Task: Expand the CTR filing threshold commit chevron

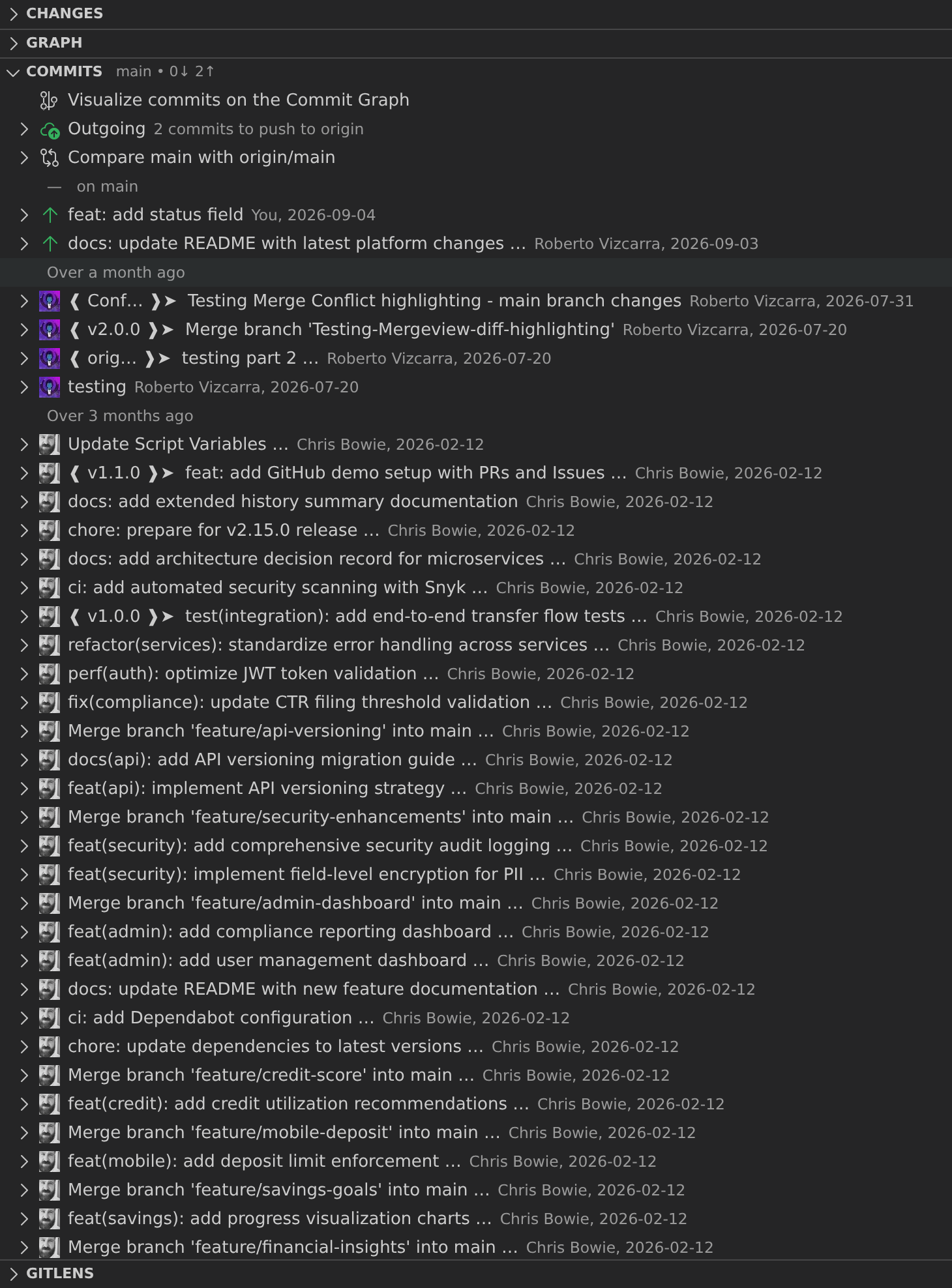Action: pyautogui.click(x=24, y=703)
